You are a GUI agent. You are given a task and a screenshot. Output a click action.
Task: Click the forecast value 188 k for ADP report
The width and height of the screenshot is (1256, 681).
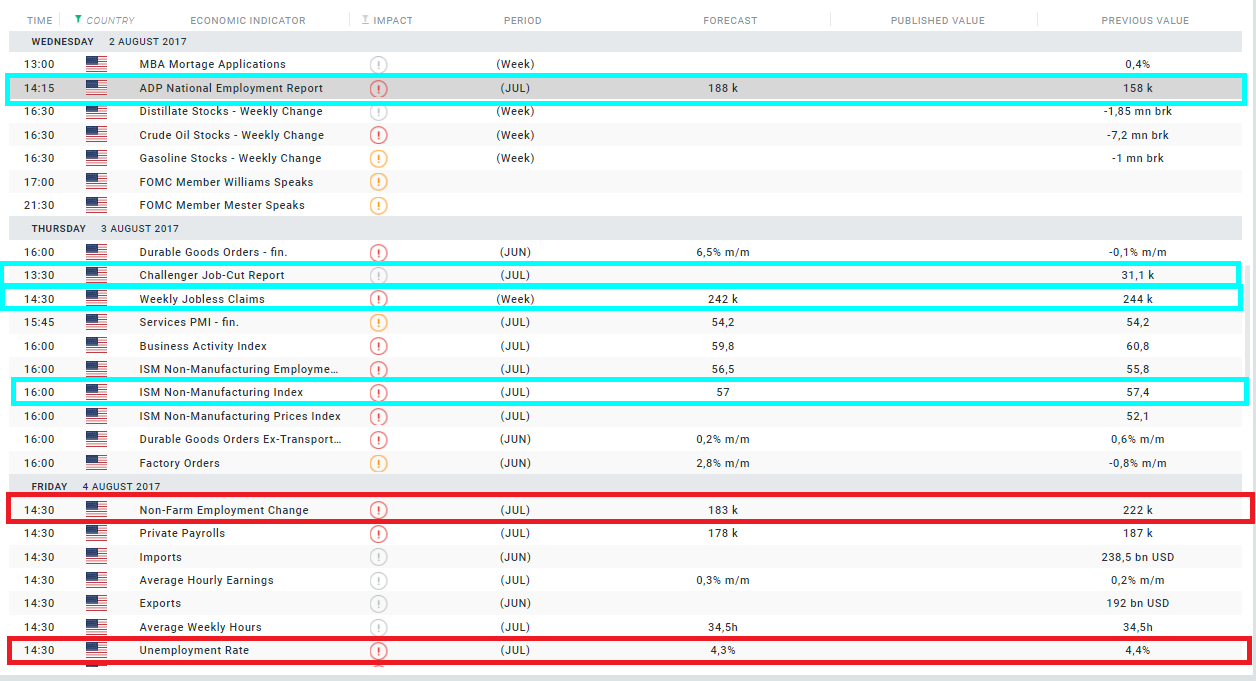[x=722, y=88]
